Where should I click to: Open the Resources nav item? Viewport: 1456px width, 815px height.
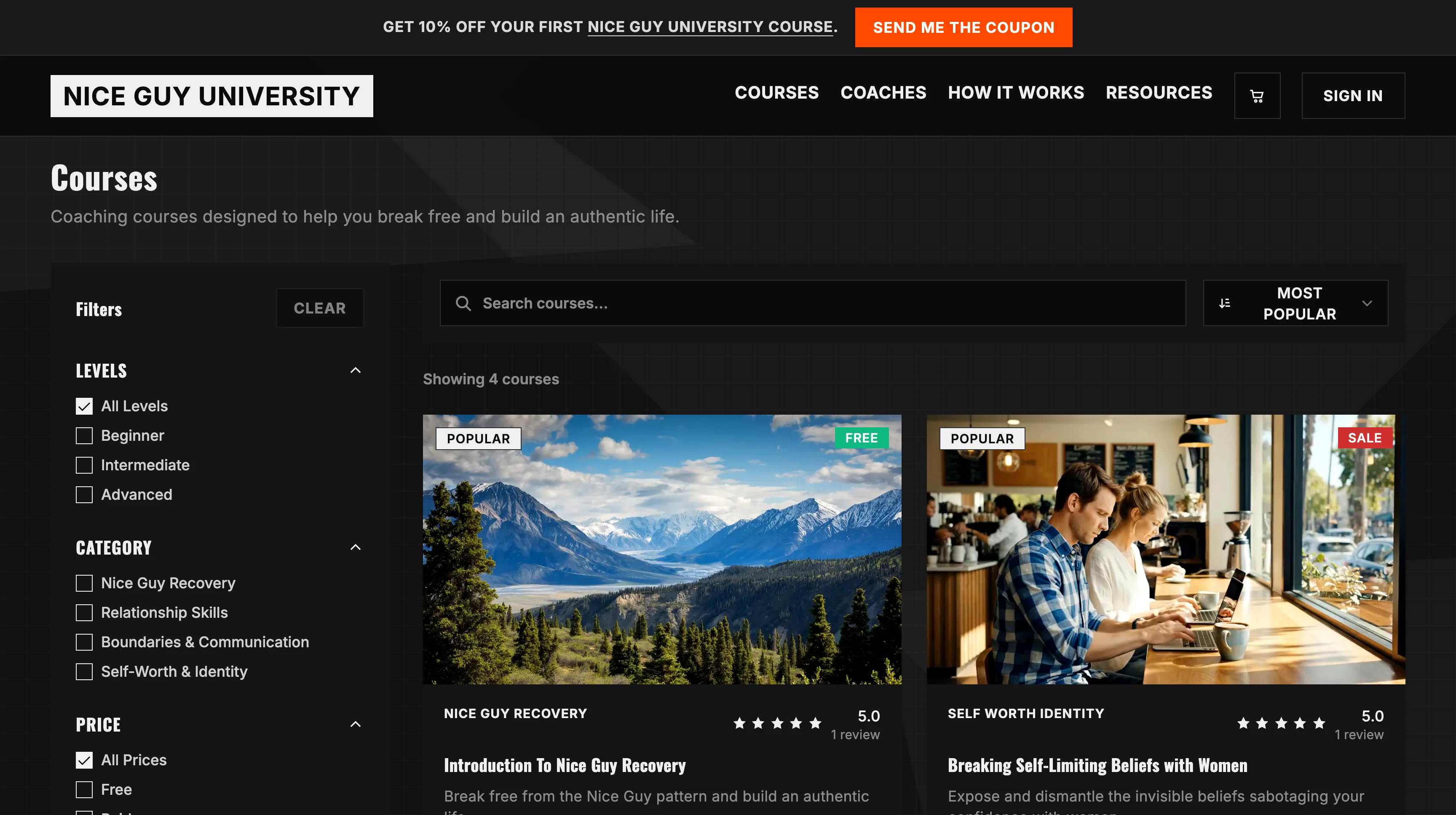[x=1159, y=93]
